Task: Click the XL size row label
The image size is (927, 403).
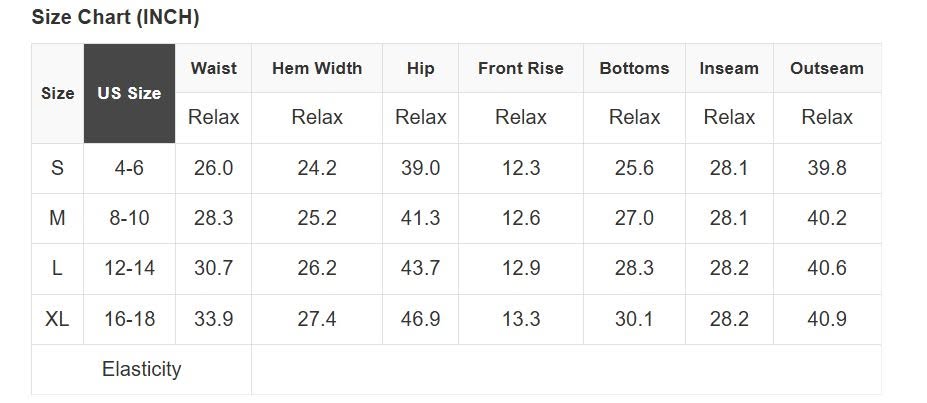Action: point(57,319)
